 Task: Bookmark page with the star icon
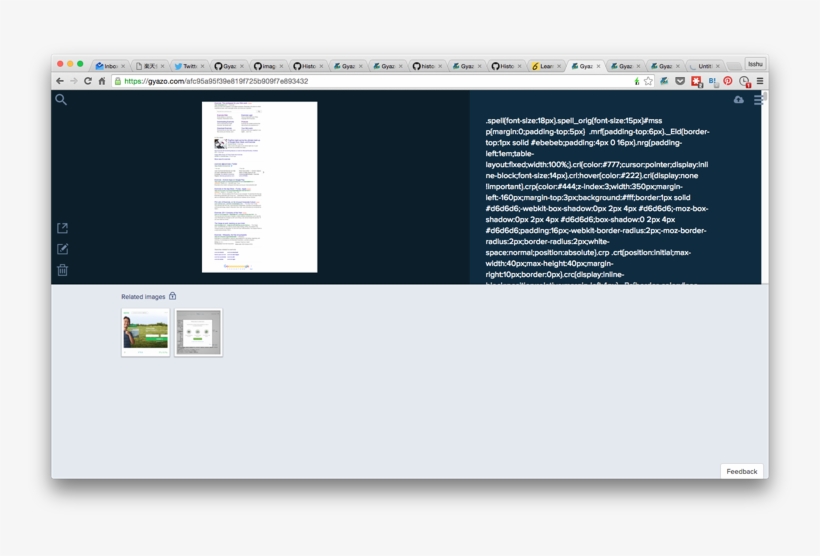[x=648, y=81]
